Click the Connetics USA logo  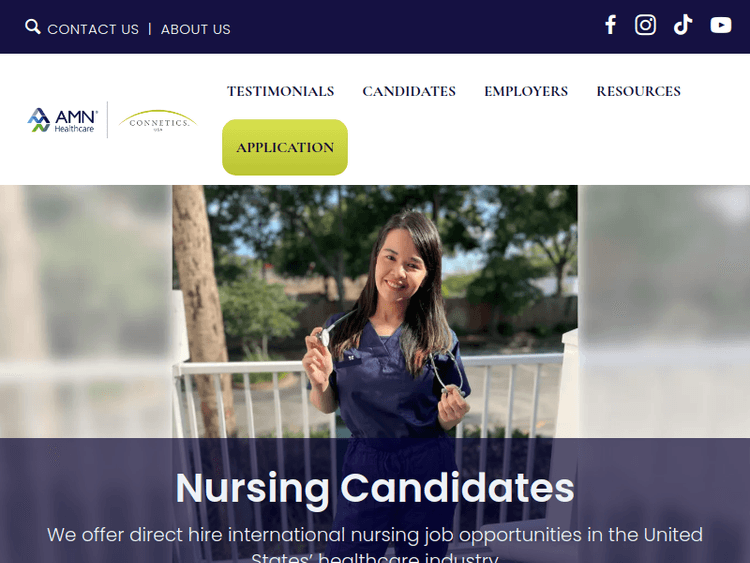(x=157, y=121)
